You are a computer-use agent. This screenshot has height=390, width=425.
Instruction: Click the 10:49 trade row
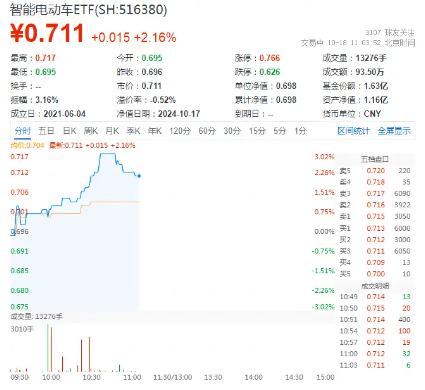click(375, 297)
